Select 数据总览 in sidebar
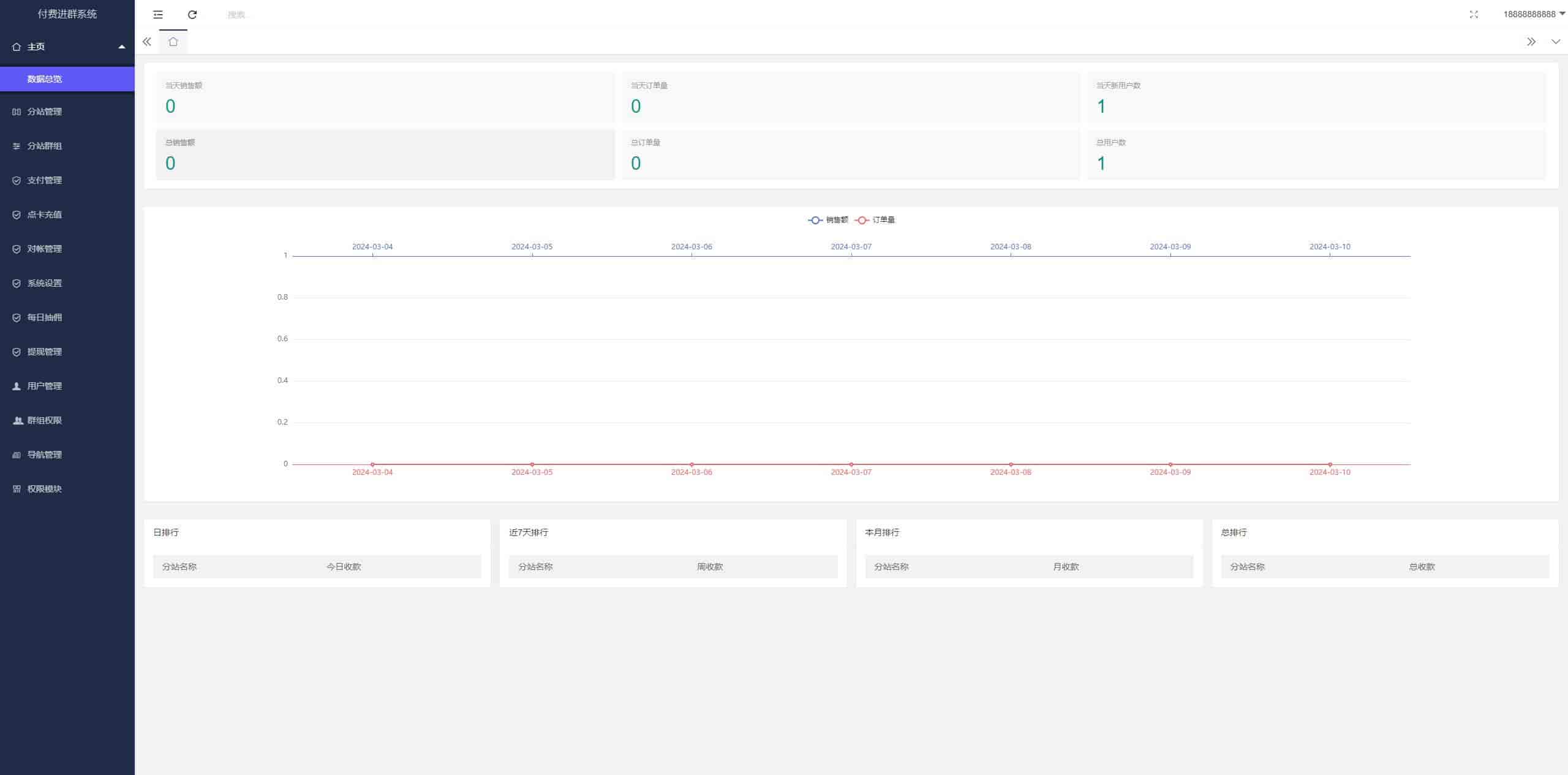Viewport: 1568px width, 775px height. [x=45, y=79]
